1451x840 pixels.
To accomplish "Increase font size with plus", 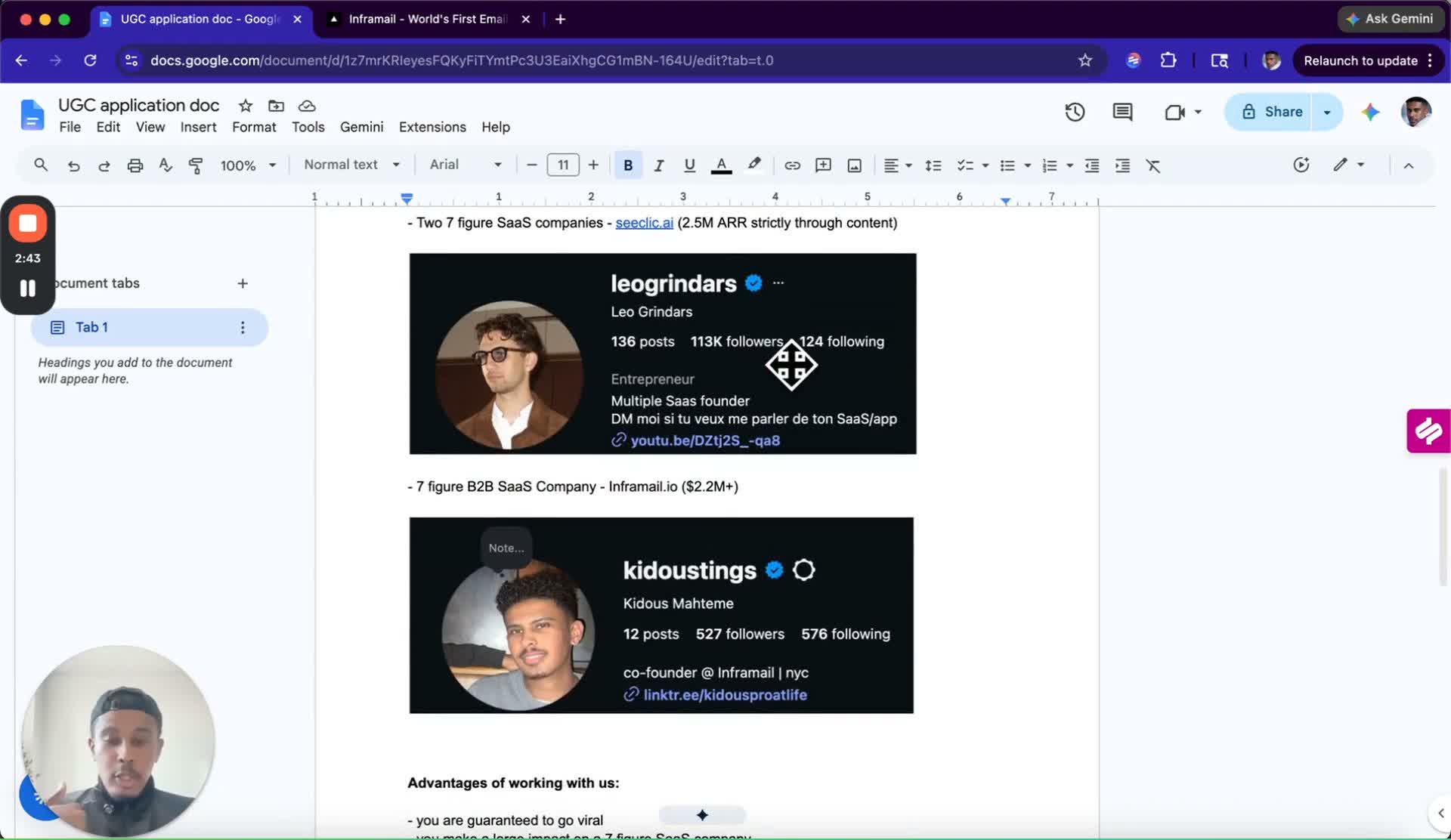I will tap(593, 165).
